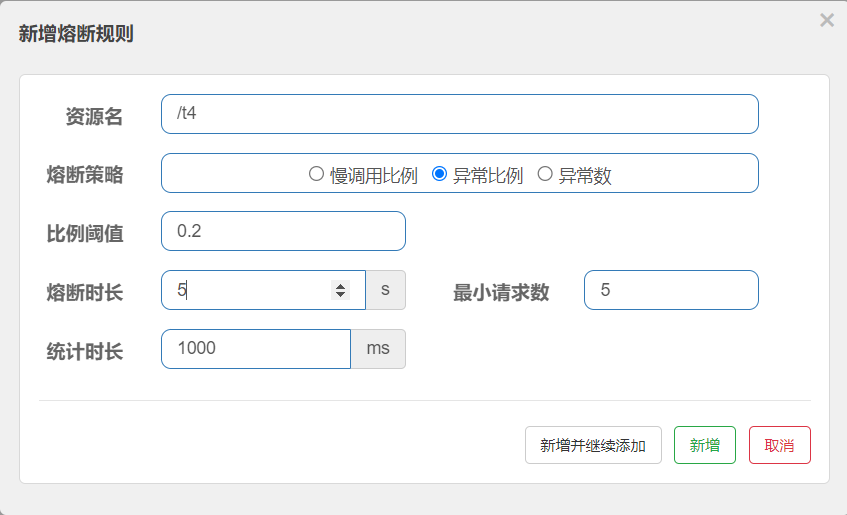Click the "s" unit addon beside 熔断时长
847x515 pixels.
click(385, 290)
